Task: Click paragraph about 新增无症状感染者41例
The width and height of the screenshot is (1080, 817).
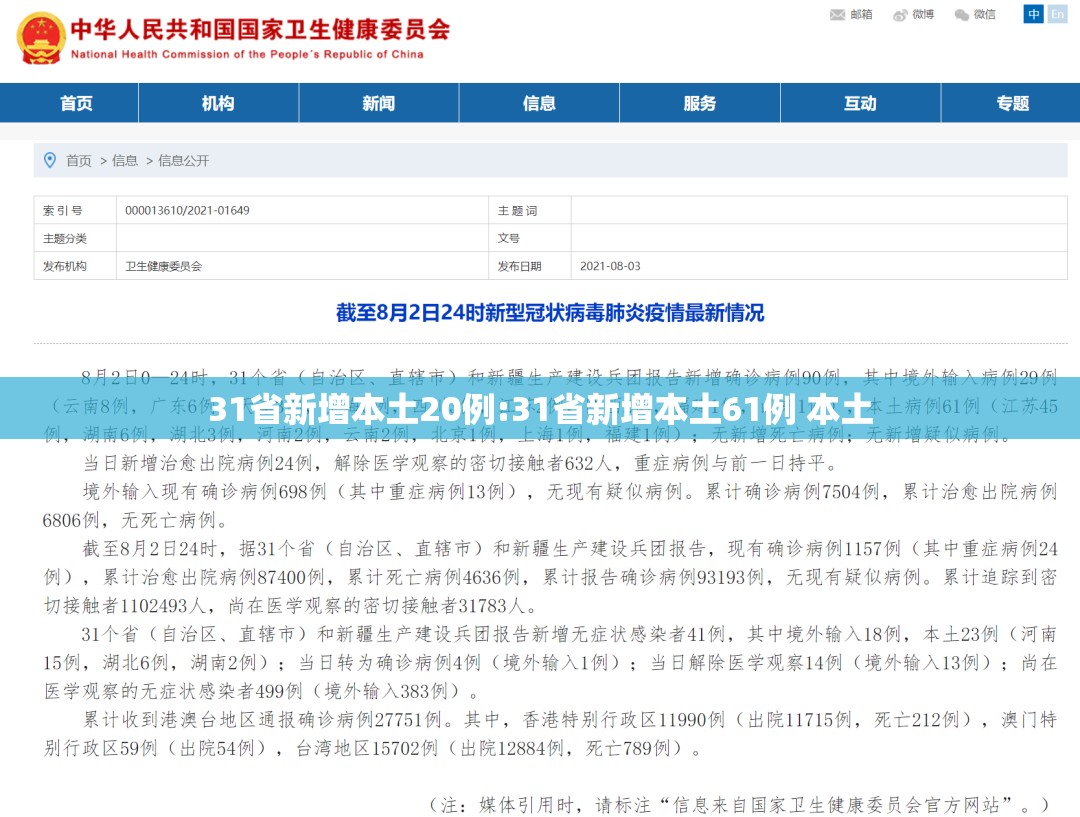Action: [550, 663]
